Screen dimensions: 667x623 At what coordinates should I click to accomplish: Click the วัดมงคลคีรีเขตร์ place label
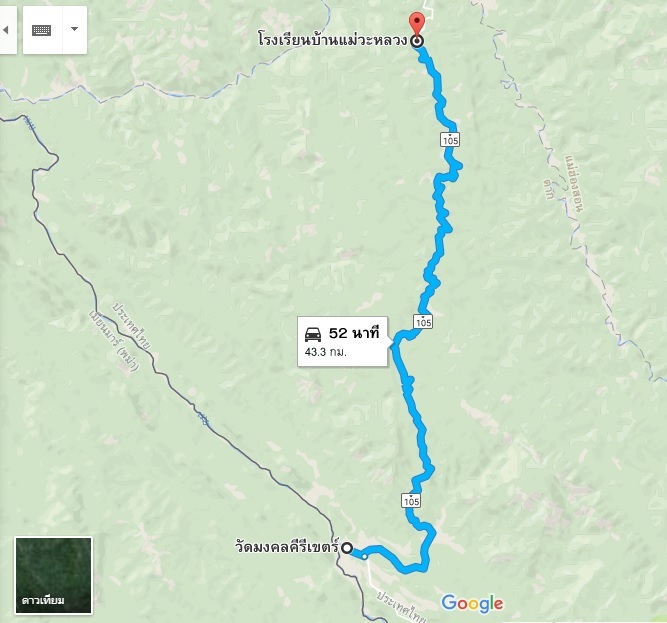[288, 547]
